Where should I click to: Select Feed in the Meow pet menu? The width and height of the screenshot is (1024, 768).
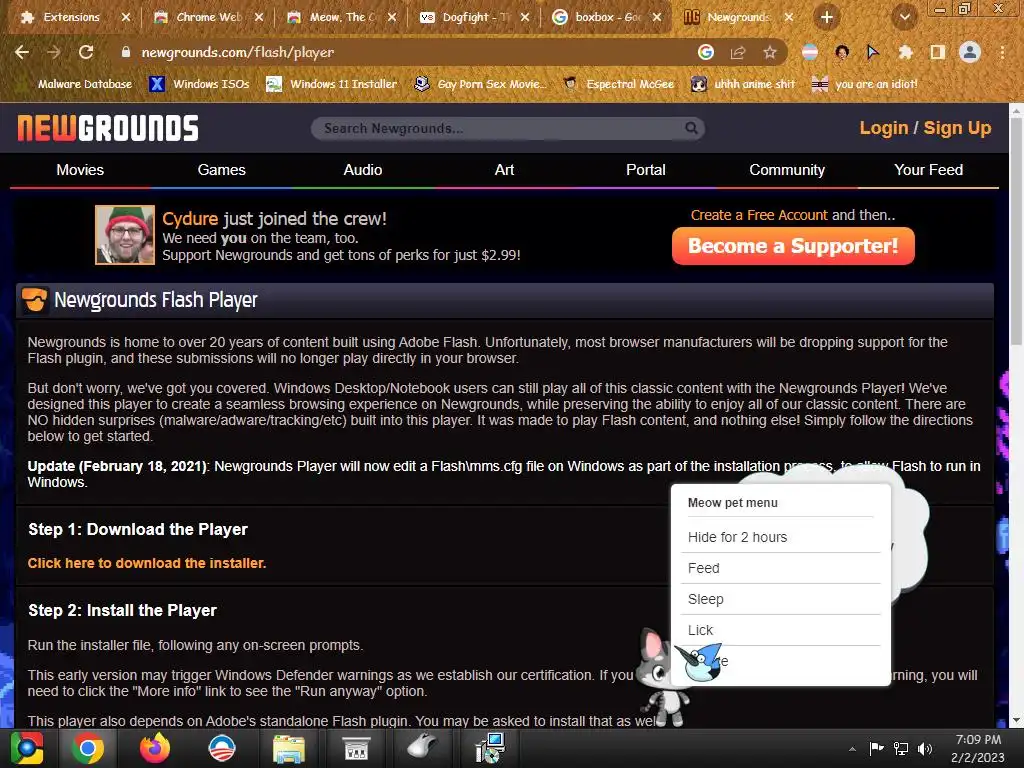pos(780,568)
